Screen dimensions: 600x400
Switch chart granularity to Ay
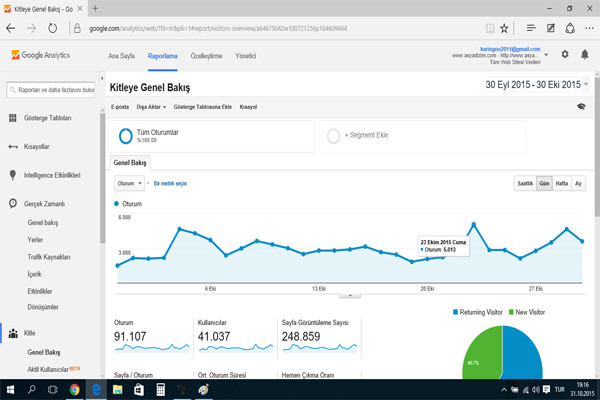click(x=578, y=183)
